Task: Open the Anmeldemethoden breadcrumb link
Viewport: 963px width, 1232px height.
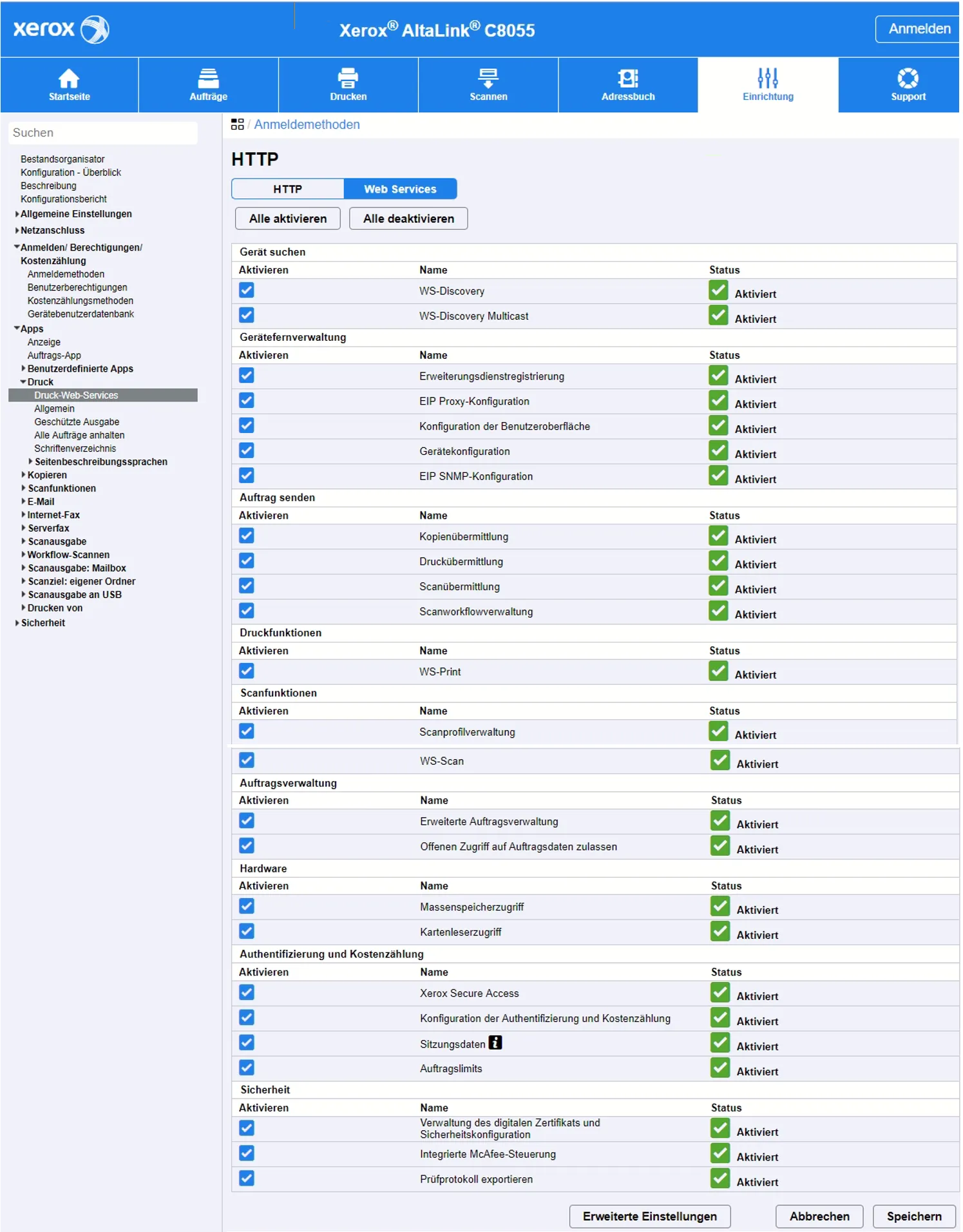Action: 307,124
